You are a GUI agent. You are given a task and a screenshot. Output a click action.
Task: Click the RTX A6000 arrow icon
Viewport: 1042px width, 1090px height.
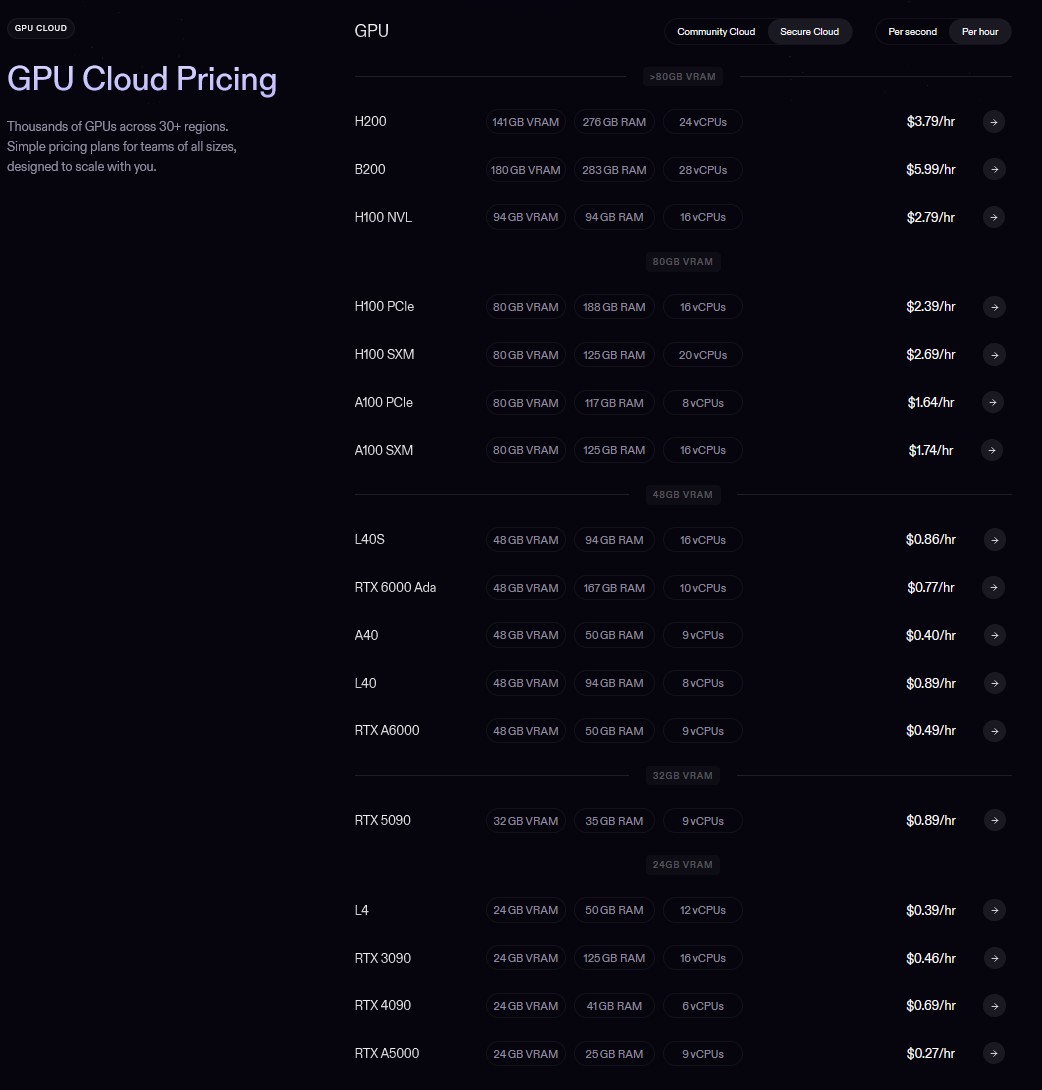click(x=995, y=731)
